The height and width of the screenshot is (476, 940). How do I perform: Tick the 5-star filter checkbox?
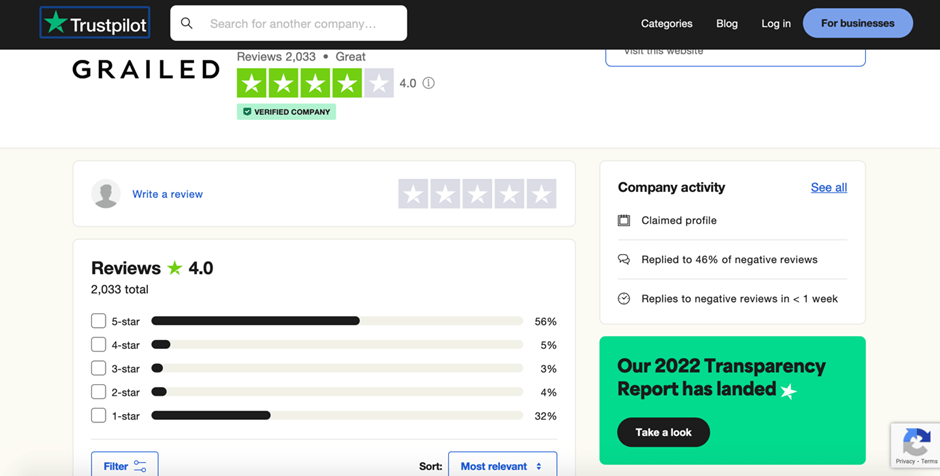pyautogui.click(x=98, y=321)
